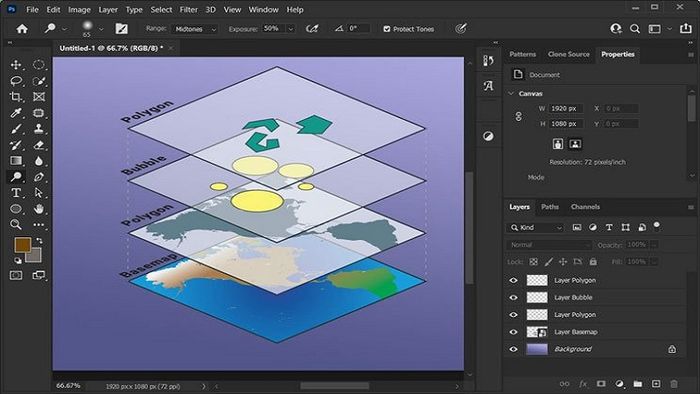The image size is (700, 394).
Task: Click the brush angle field
Action: point(358,29)
